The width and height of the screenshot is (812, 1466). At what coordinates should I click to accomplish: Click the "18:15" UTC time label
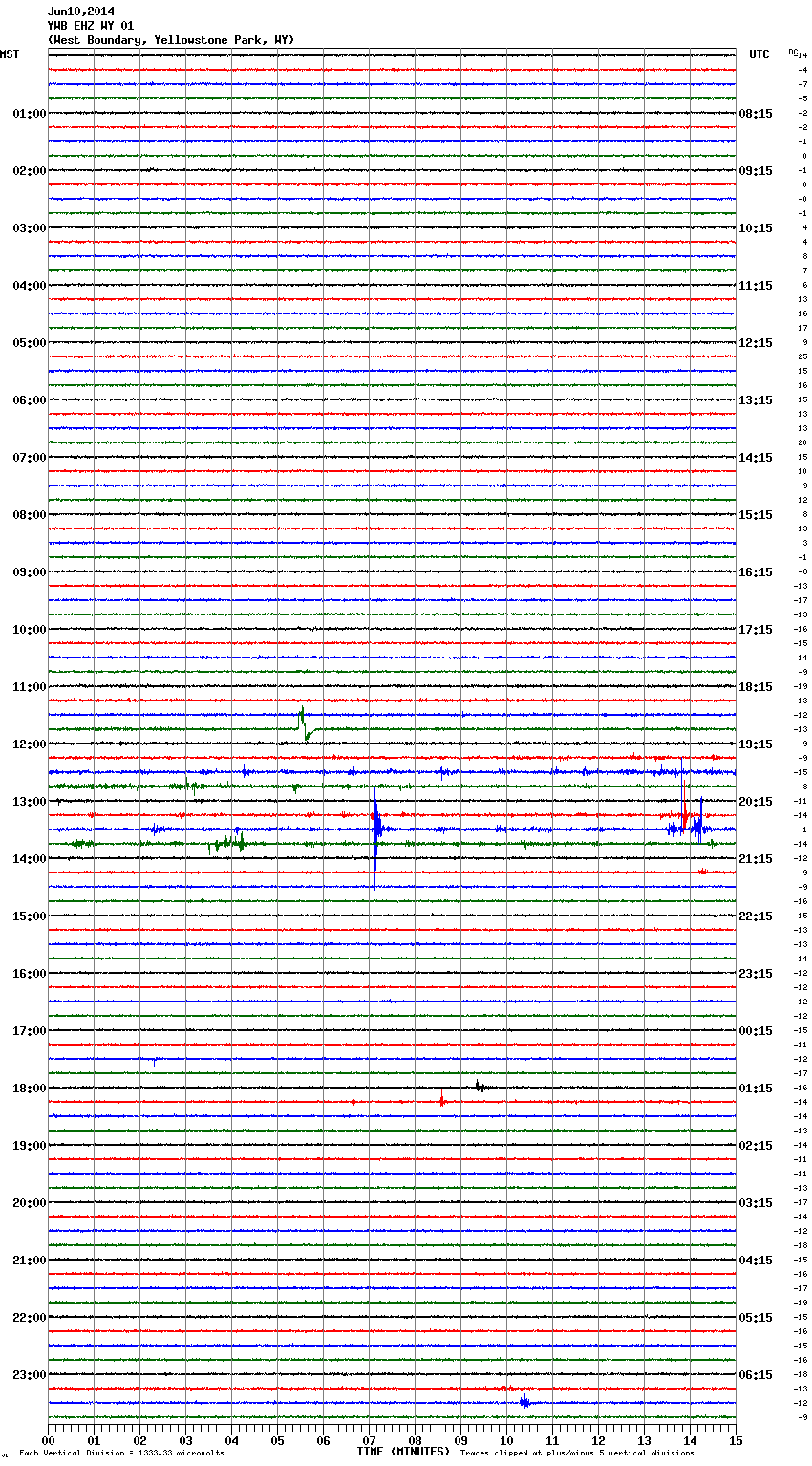click(756, 687)
